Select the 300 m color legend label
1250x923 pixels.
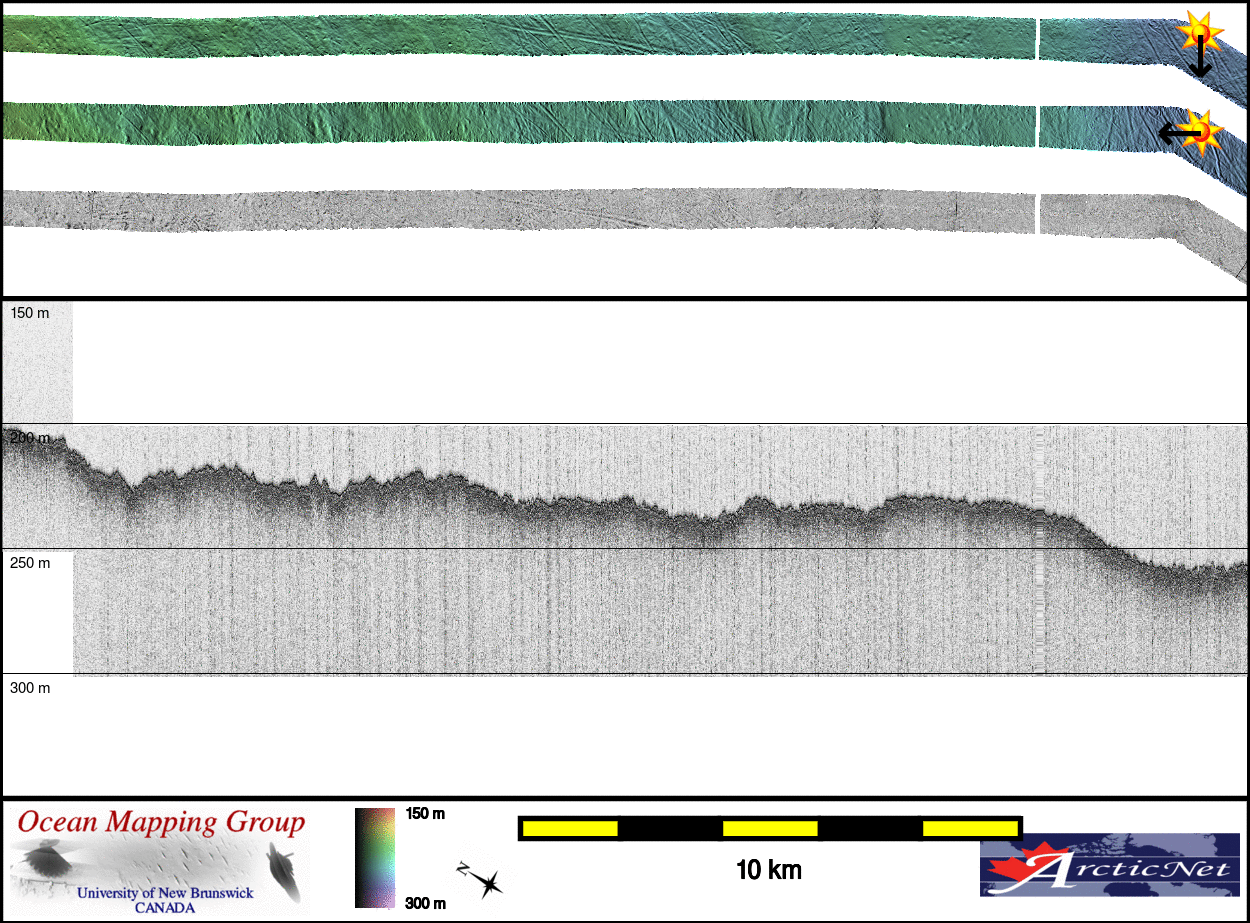(x=425, y=903)
